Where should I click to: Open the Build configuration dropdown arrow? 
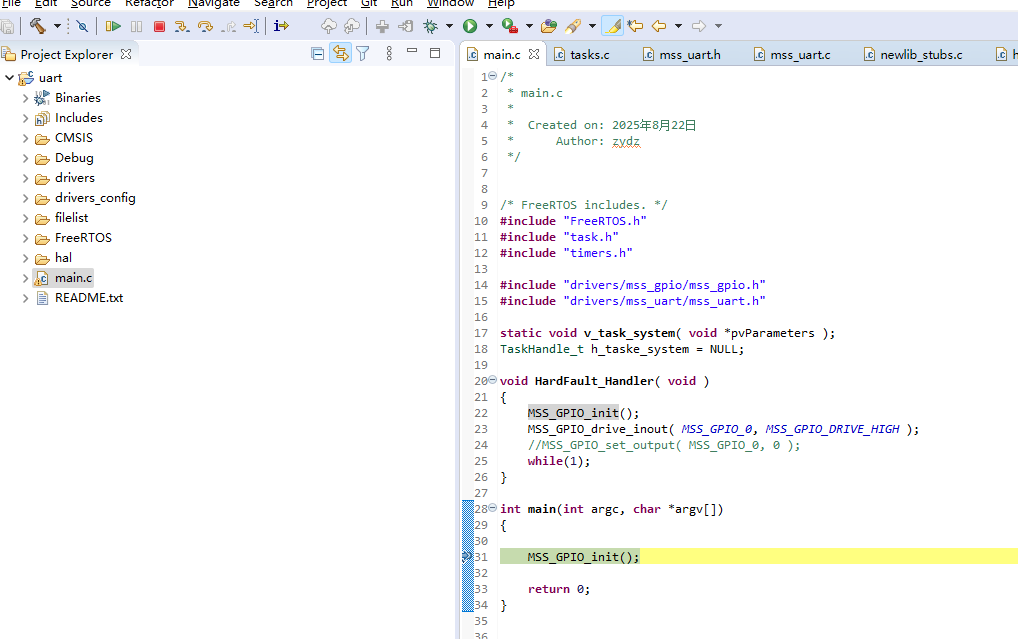click(57, 26)
